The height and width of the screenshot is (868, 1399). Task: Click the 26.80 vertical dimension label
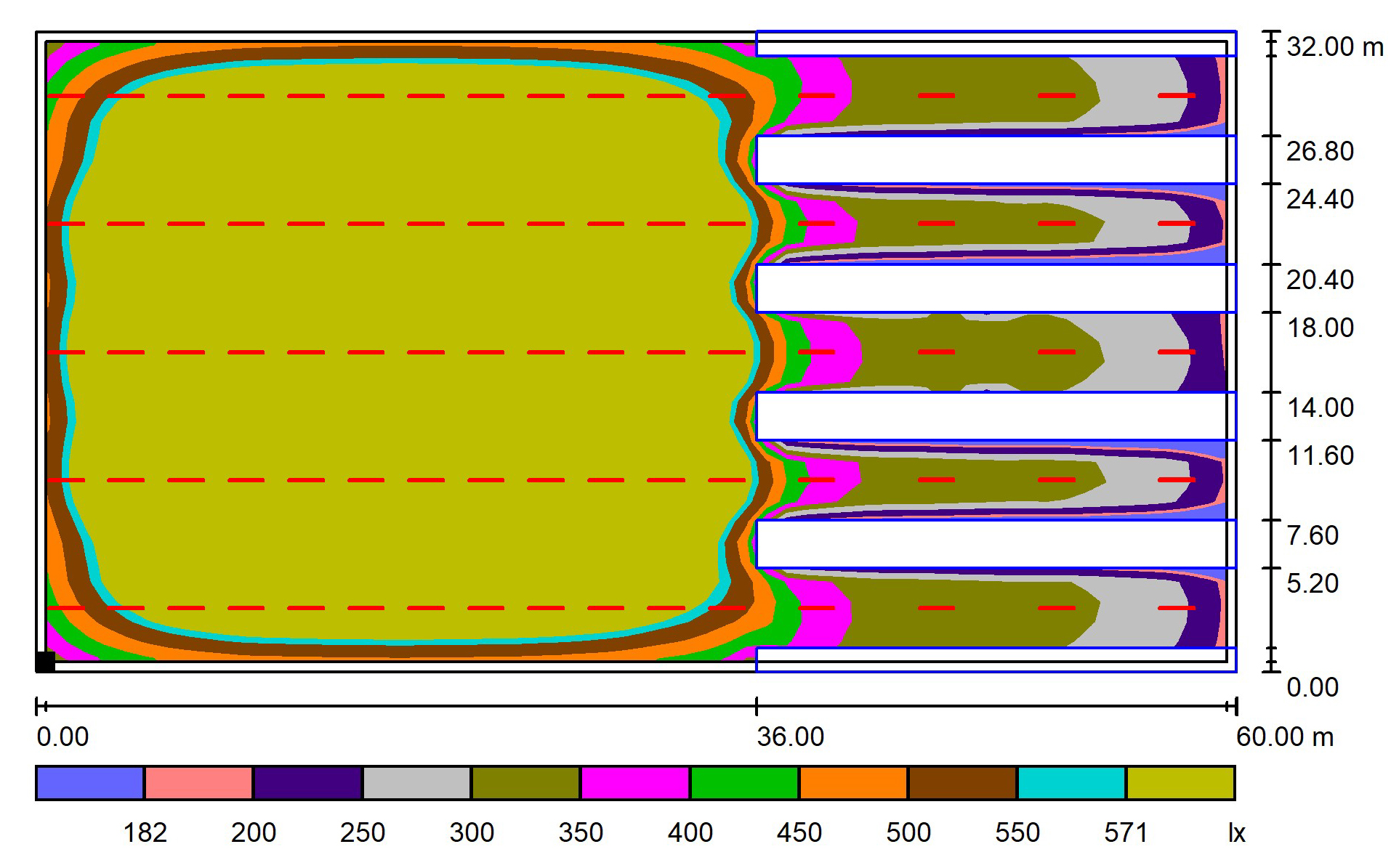coord(1320,151)
